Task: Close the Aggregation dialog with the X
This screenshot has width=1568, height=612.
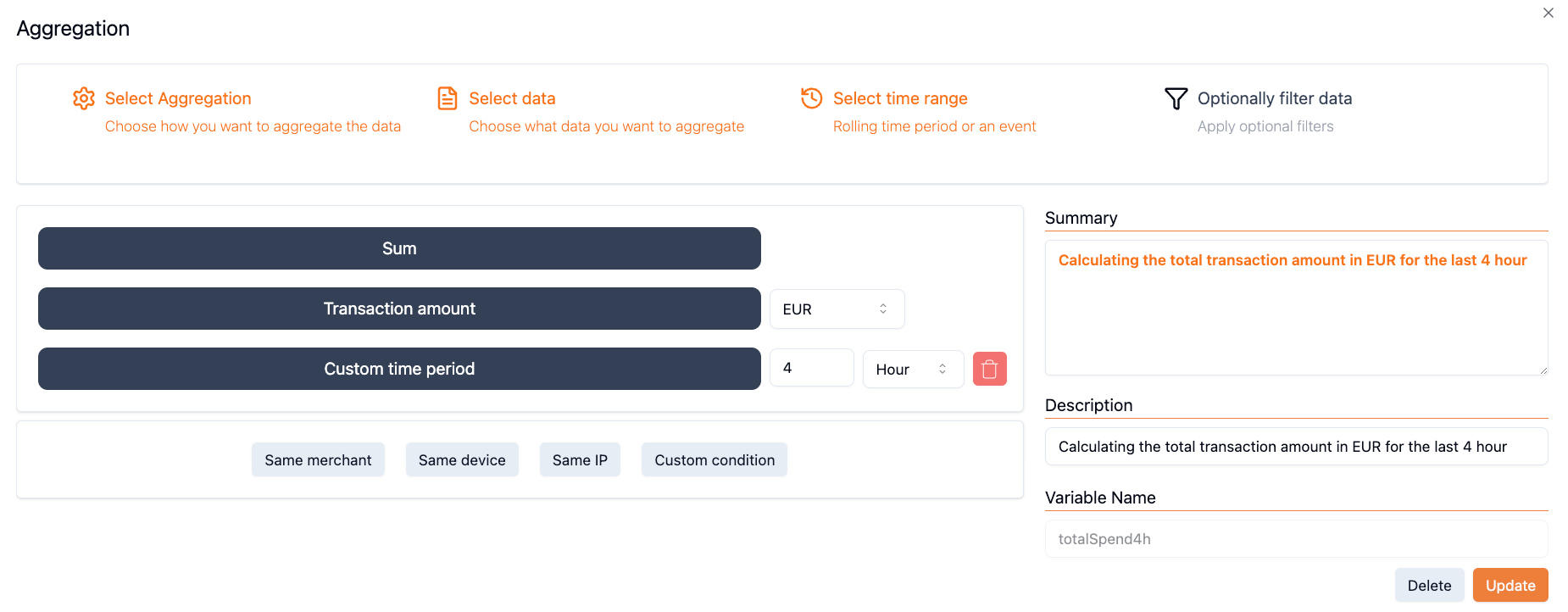Action: click(x=1548, y=13)
